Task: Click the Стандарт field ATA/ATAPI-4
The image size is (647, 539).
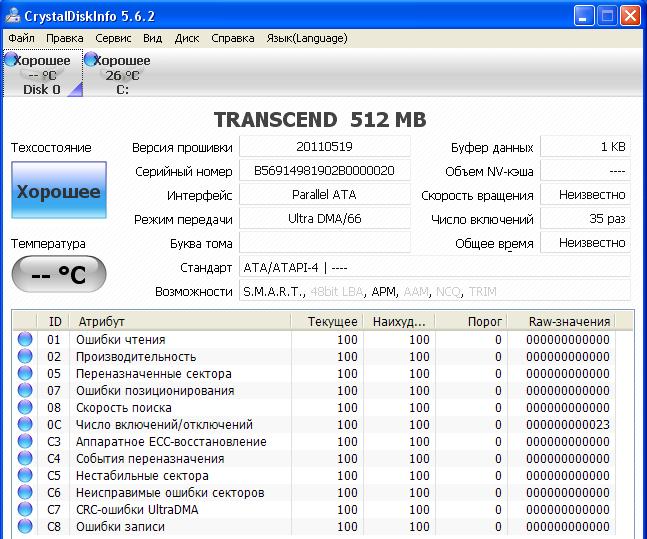Action: coord(435,267)
